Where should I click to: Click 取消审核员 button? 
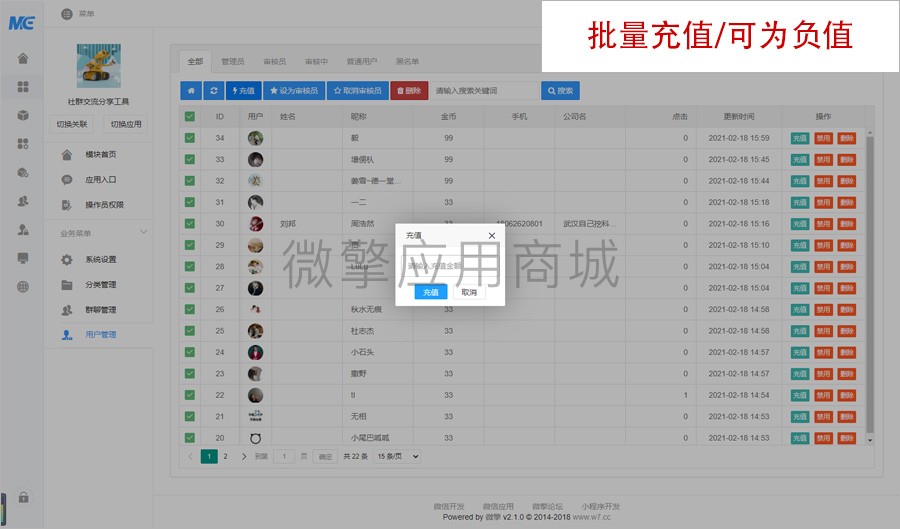point(358,91)
